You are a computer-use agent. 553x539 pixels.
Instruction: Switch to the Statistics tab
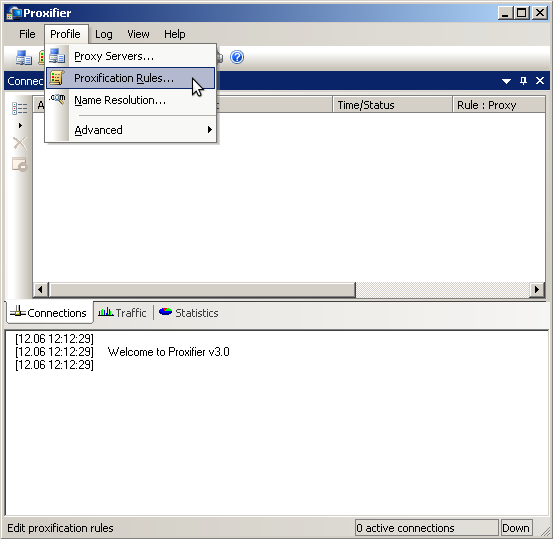(188, 313)
